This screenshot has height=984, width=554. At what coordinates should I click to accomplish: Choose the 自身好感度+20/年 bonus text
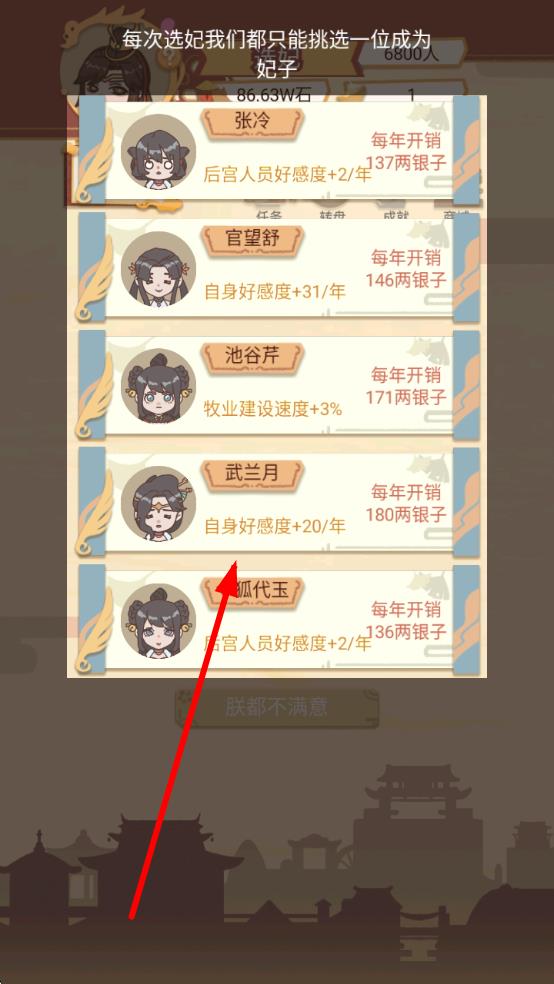click(x=275, y=527)
